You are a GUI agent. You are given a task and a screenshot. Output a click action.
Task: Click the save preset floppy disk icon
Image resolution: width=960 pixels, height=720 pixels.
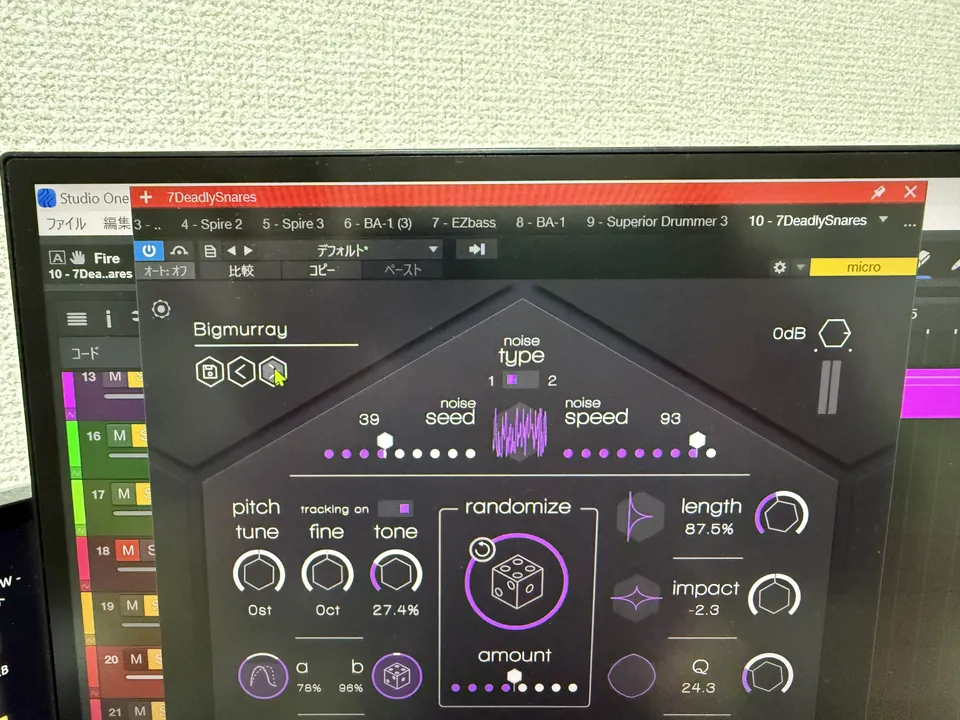pos(209,373)
